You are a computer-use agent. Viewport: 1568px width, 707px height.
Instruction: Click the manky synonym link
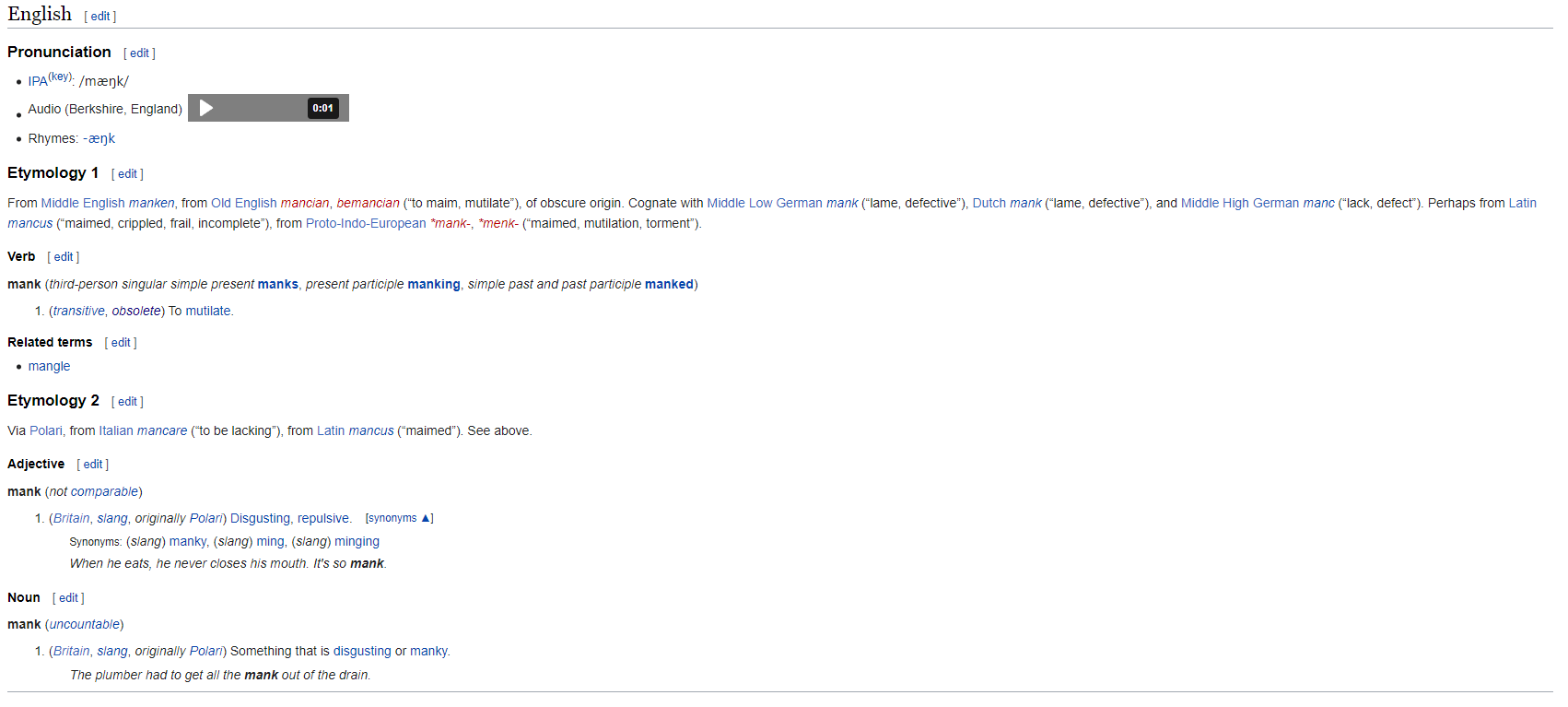click(187, 541)
